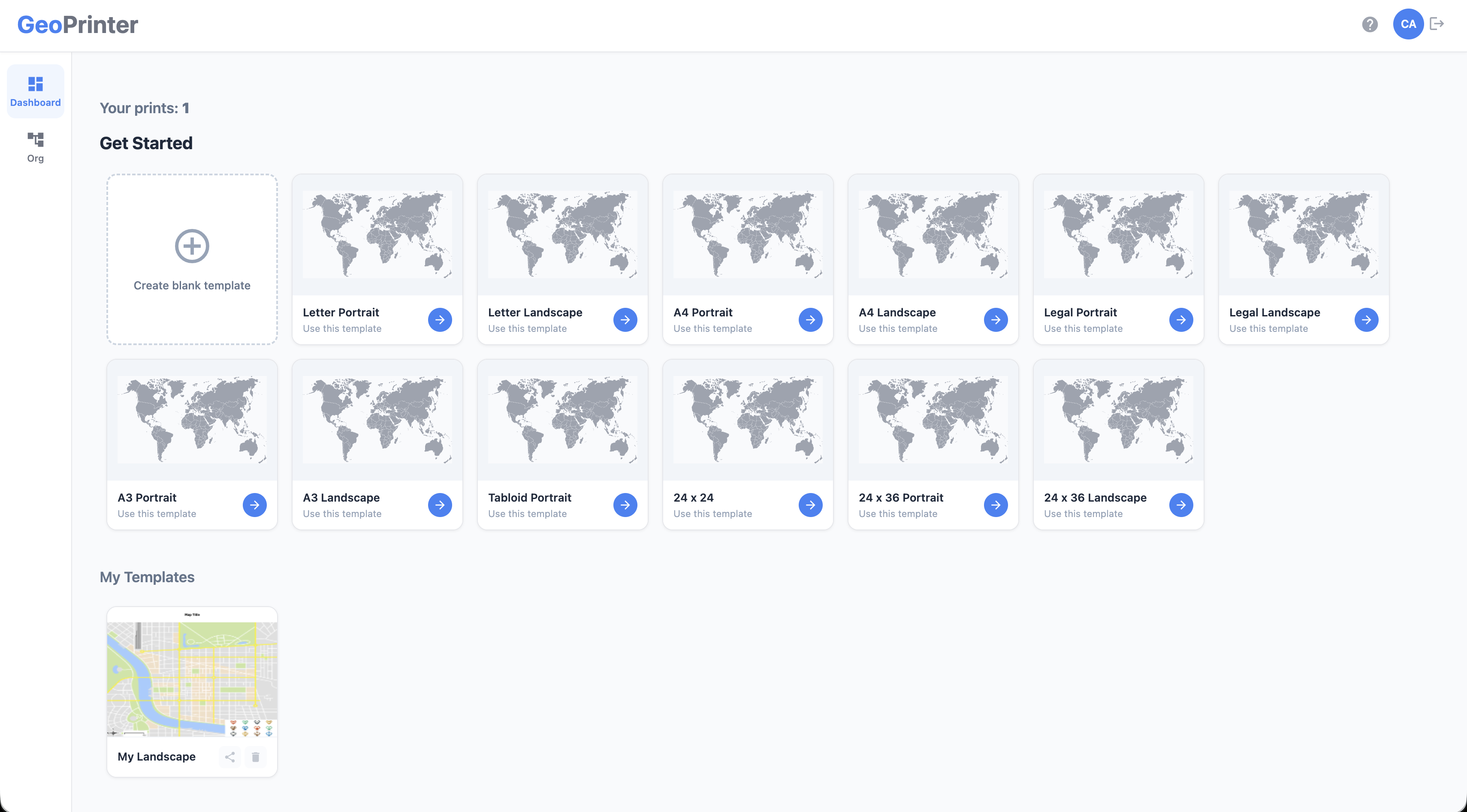Click the arrow for Legal Portrait template
Viewport: 1467px width, 812px height.
(1181, 320)
